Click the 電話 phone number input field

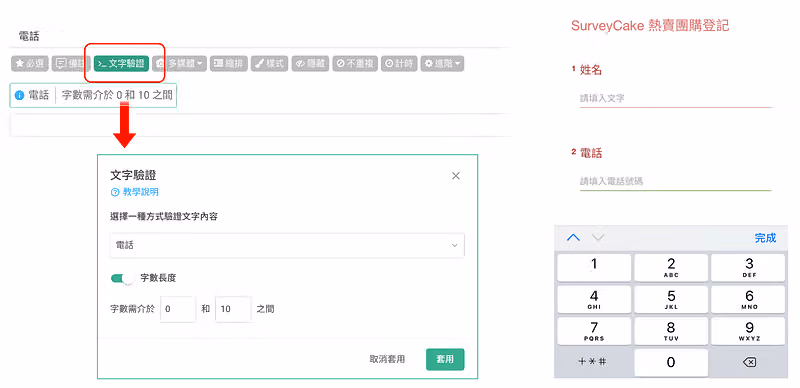(676, 181)
